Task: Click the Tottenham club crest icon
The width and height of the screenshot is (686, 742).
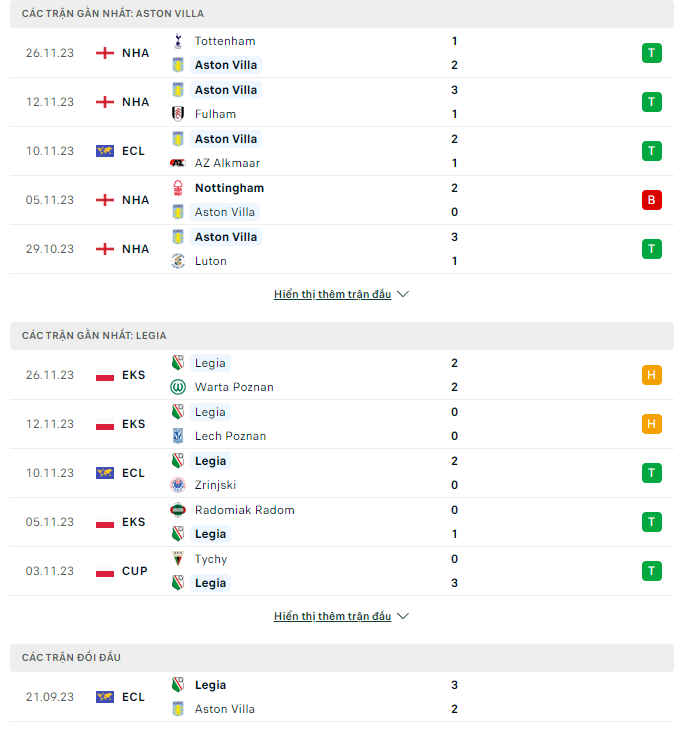Action: coord(178,41)
